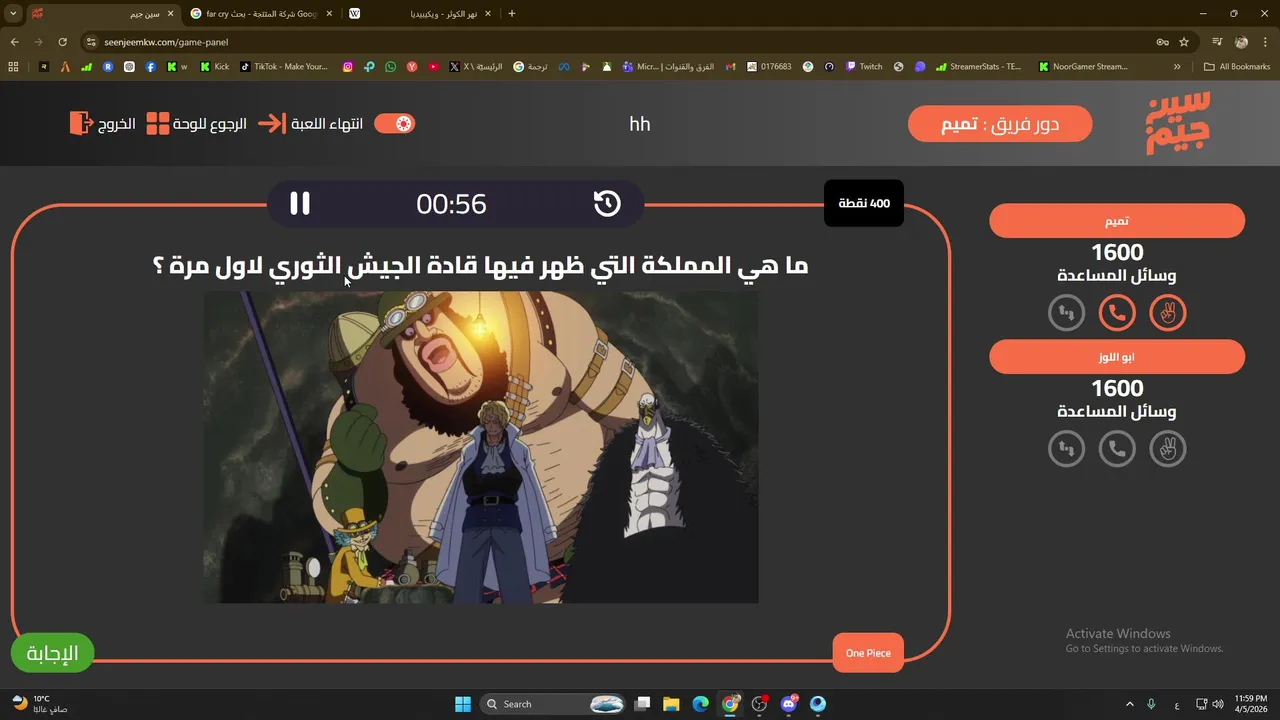
Task: Open the tab search dropdown arrow
Action: click(12, 14)
